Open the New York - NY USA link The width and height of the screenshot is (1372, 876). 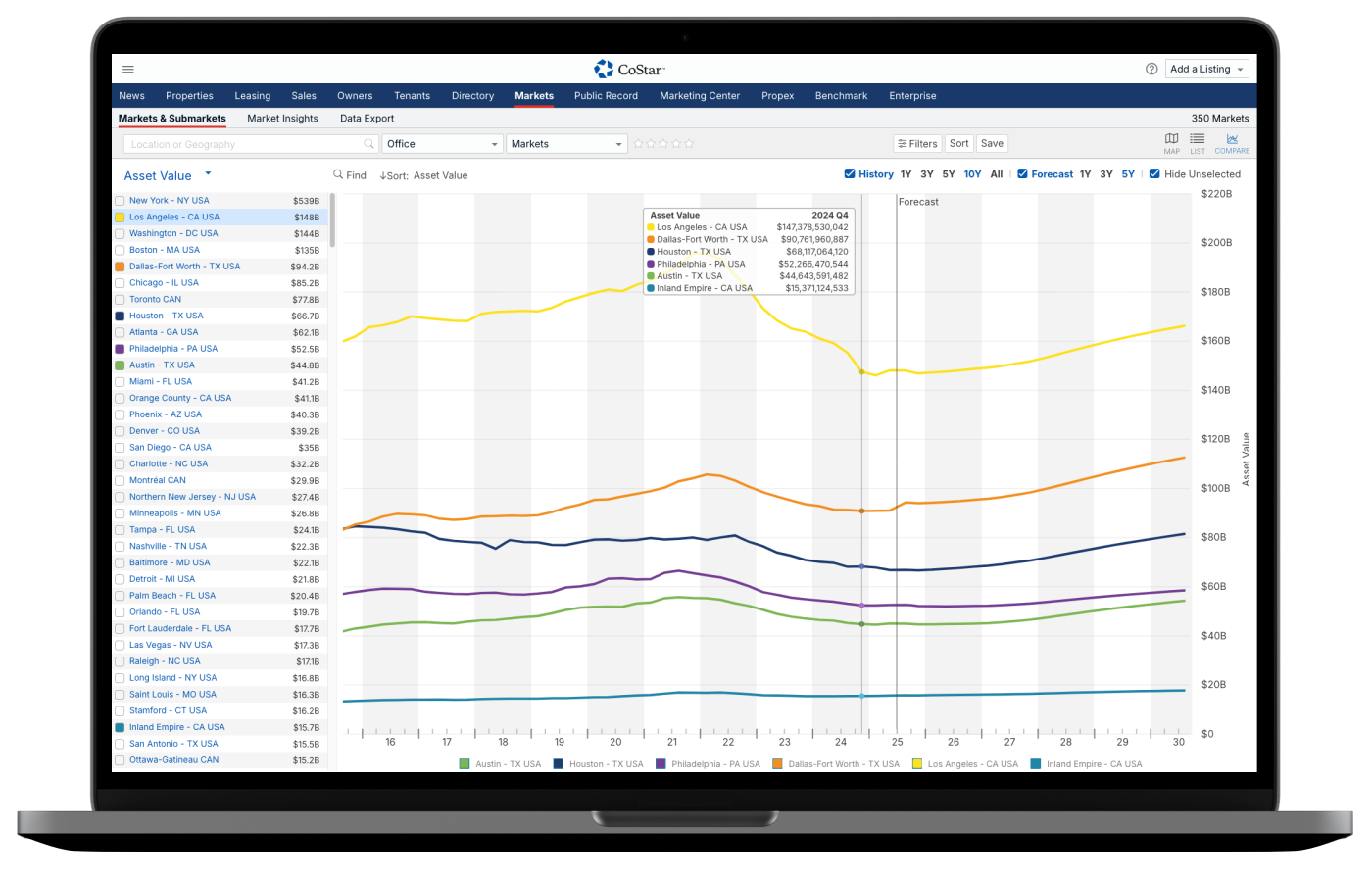[169, 201]
